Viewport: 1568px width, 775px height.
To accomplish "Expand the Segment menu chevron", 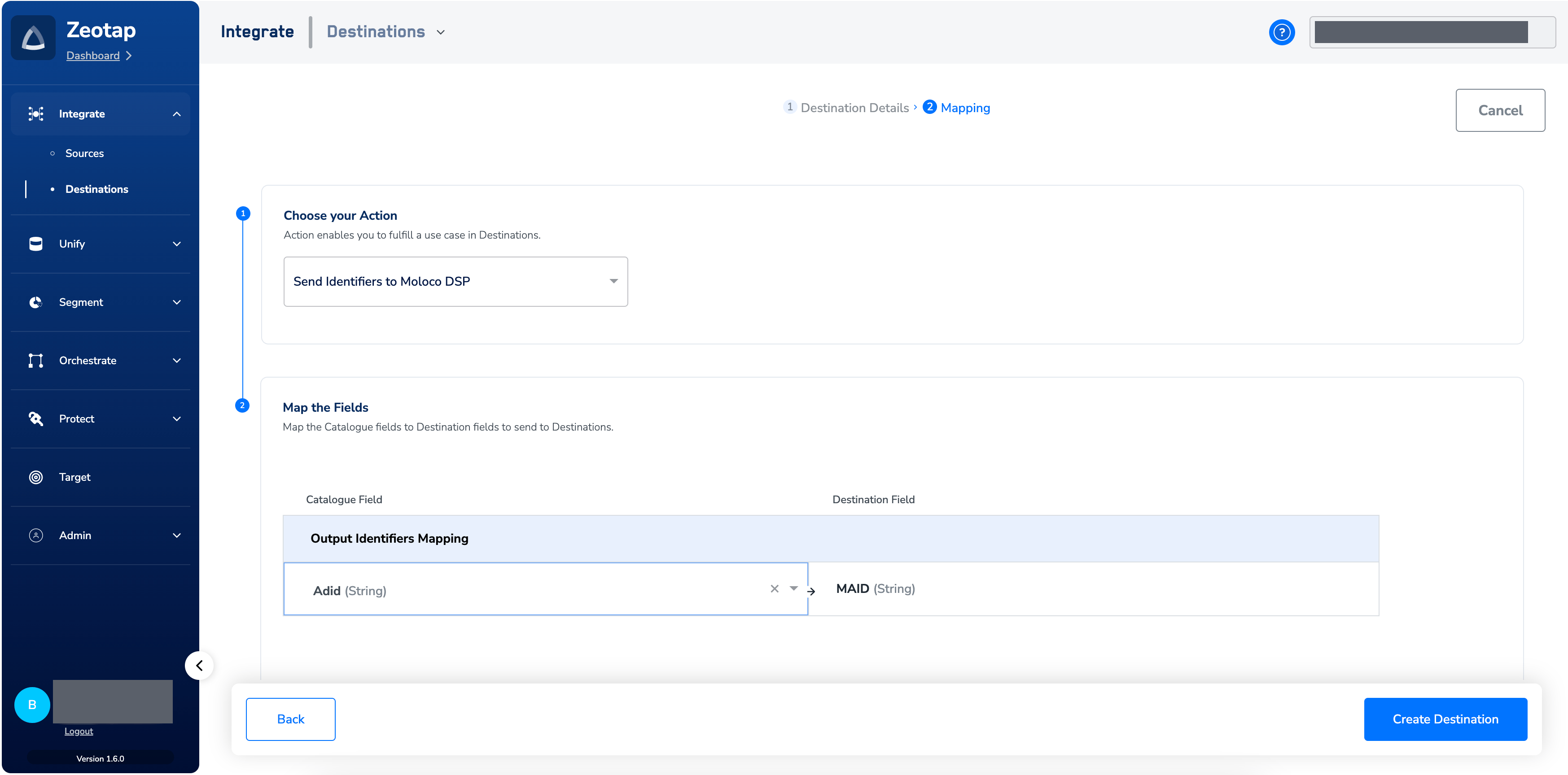I will (176, 302).
